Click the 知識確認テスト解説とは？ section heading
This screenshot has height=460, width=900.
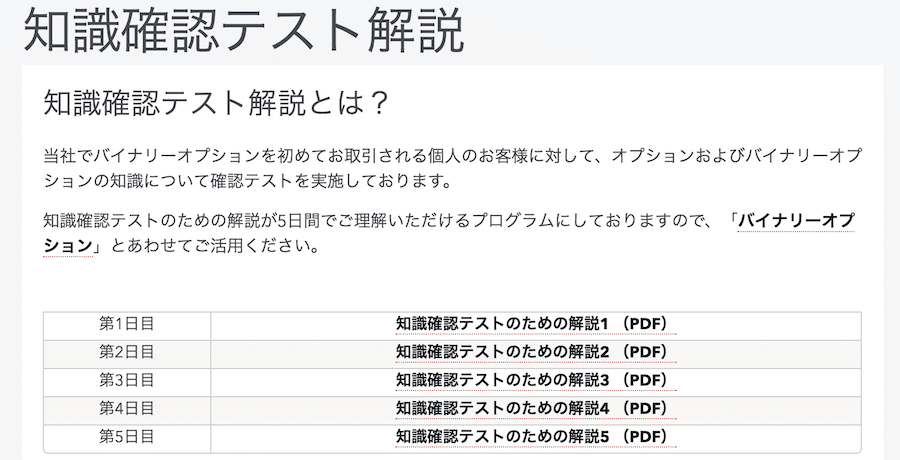point(217,103)
